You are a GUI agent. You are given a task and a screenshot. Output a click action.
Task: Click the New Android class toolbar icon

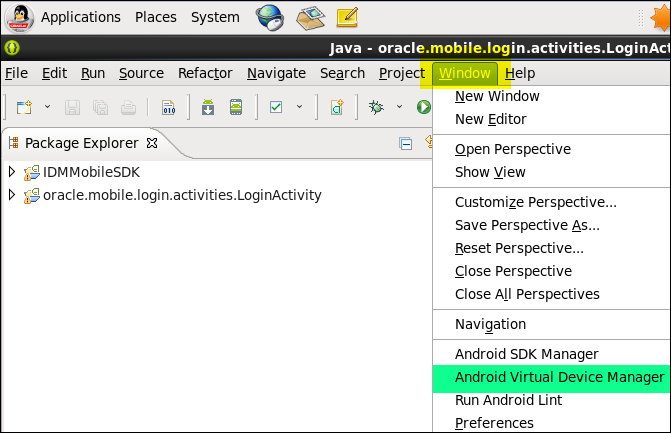pos(337,107)
